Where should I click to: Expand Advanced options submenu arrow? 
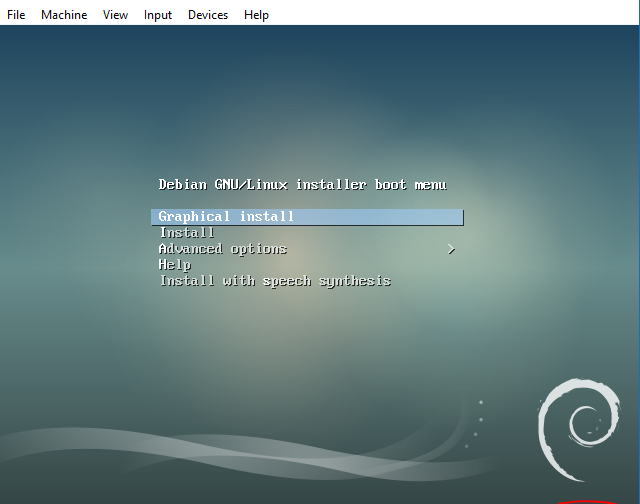[x=451, y=249]
